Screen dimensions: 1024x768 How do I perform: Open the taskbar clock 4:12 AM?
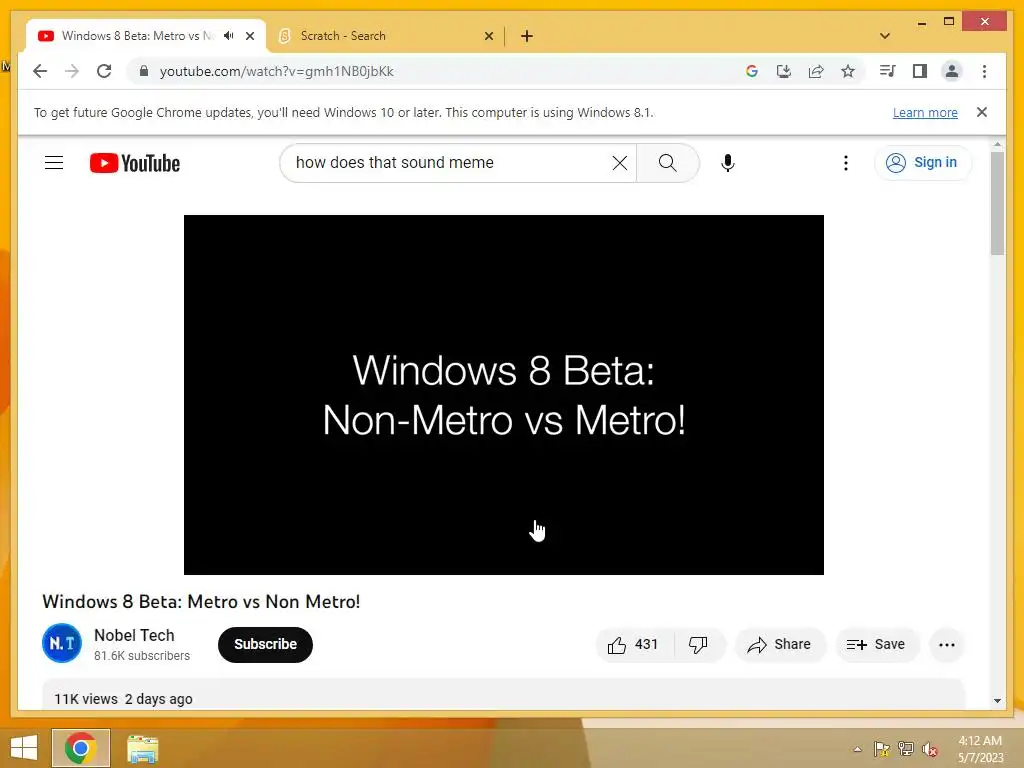pyautogui.click(x=980, y=749)
